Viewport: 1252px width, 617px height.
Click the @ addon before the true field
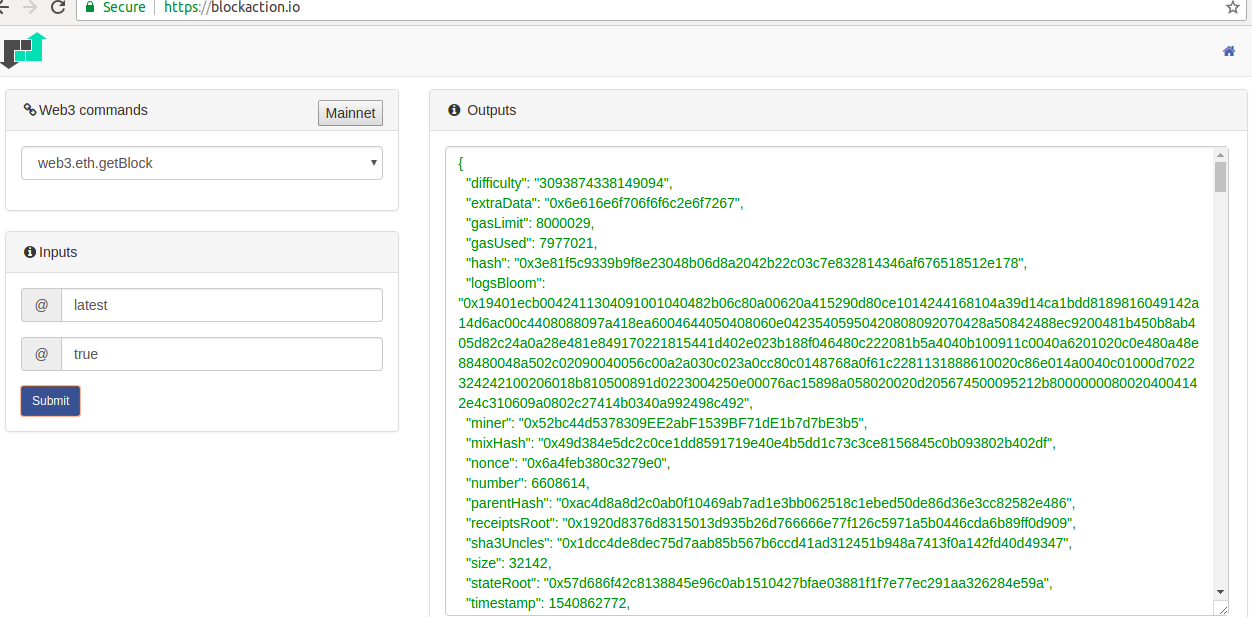tap(41, 354)
